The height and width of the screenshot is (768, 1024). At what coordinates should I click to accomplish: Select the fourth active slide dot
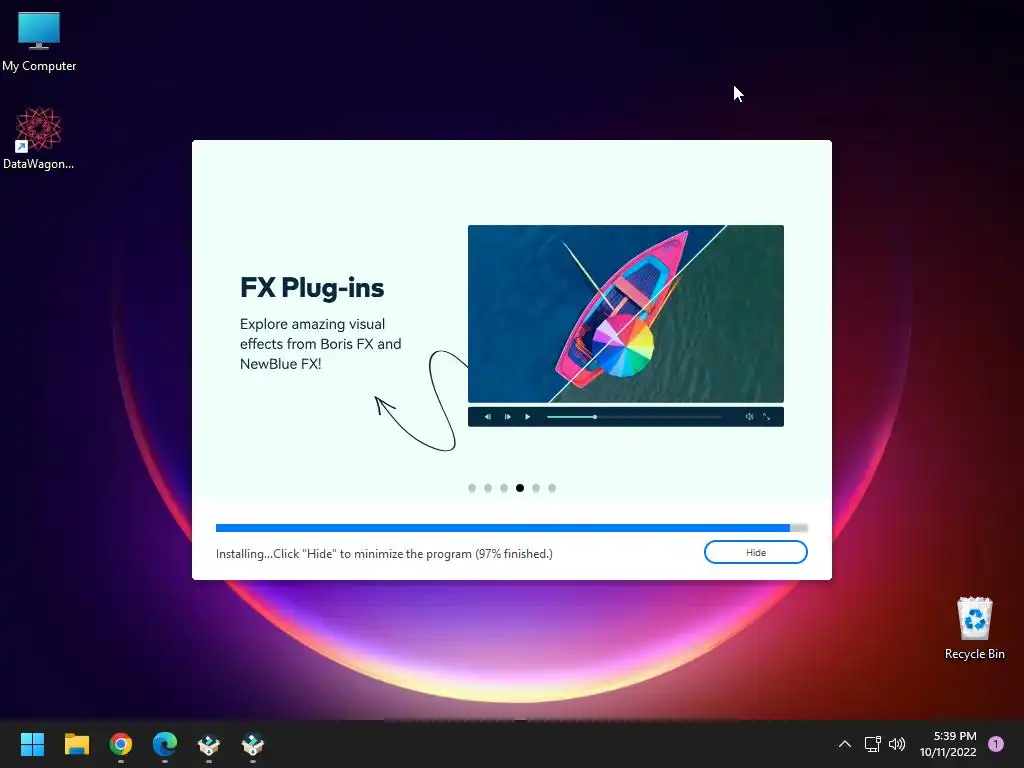click(520, 488)
